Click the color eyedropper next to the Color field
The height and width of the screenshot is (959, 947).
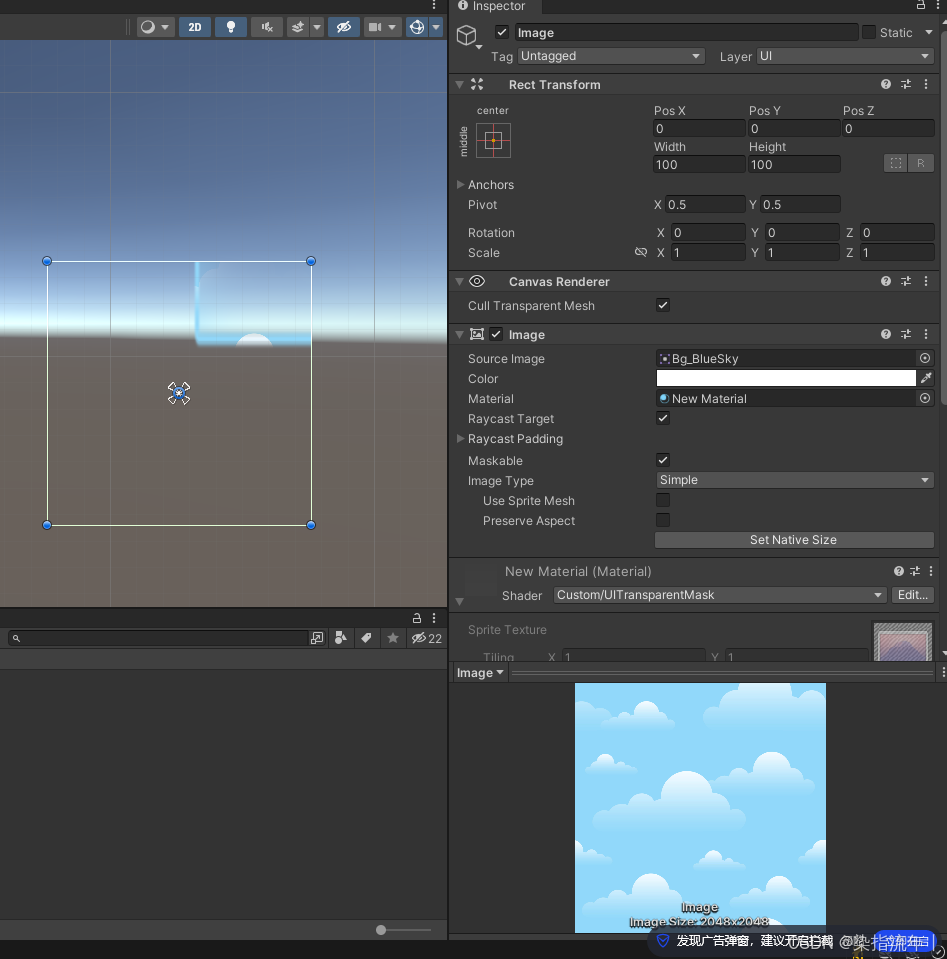pyautogui.click(x=927, y=378)
